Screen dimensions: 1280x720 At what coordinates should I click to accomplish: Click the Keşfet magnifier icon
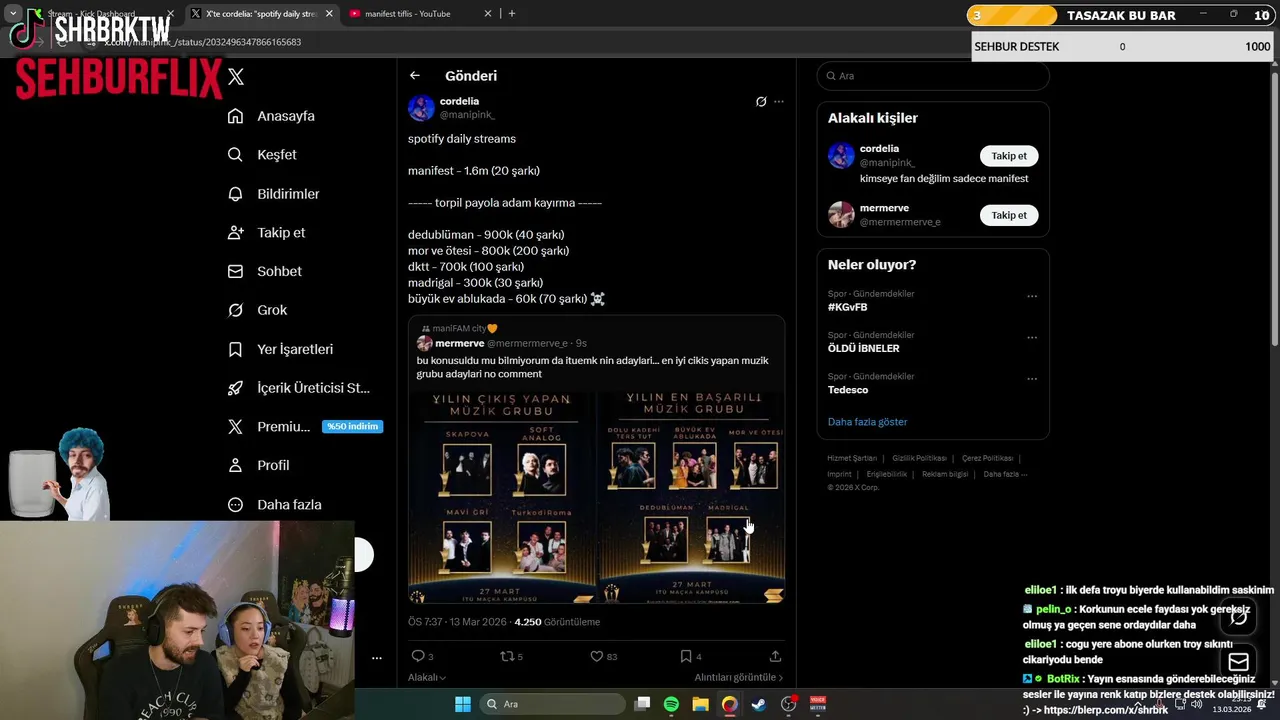click(236, 155)
